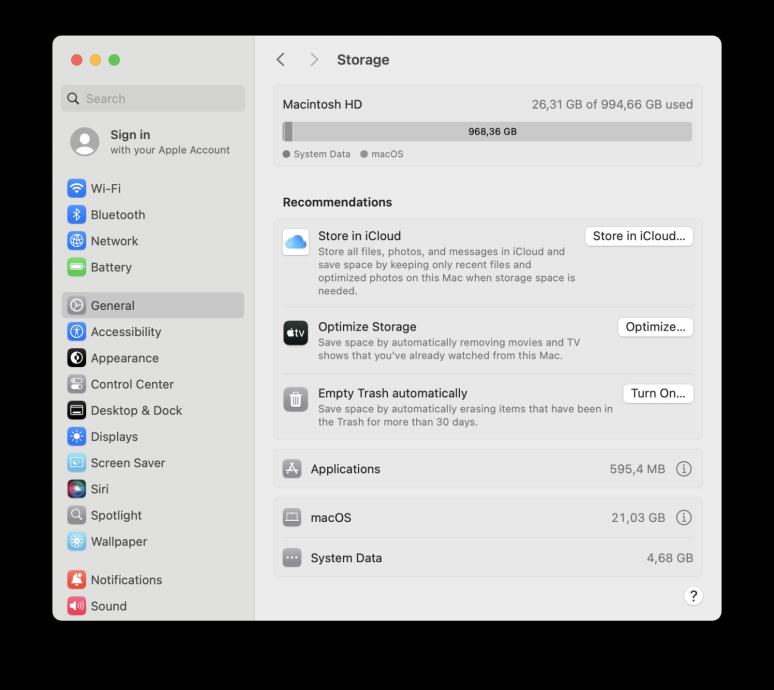Select Screen Saver label in sidebar
Viewport: 774px width, 690px height.
[128, 463]
